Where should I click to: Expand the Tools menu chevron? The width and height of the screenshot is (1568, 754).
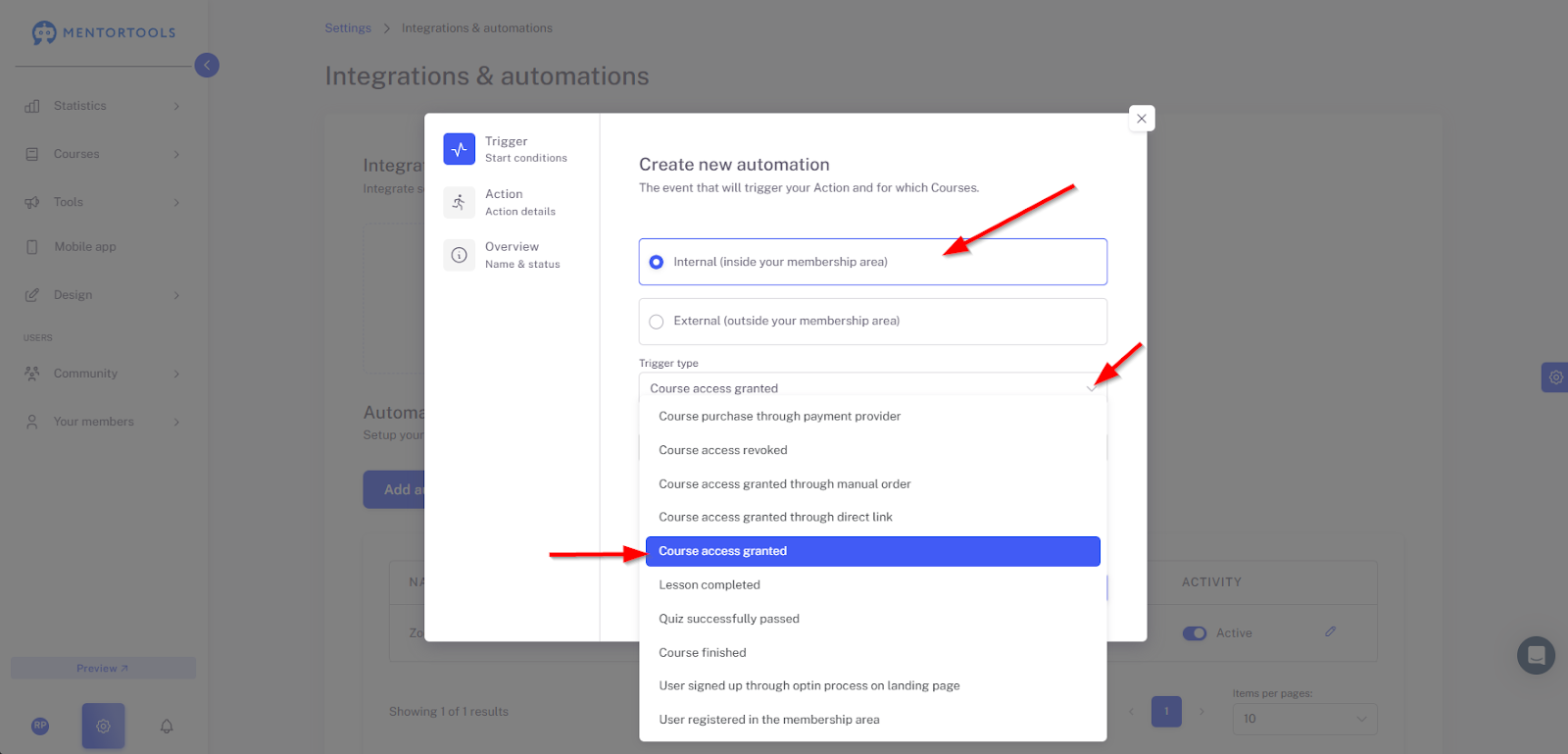tap(176, 202)
